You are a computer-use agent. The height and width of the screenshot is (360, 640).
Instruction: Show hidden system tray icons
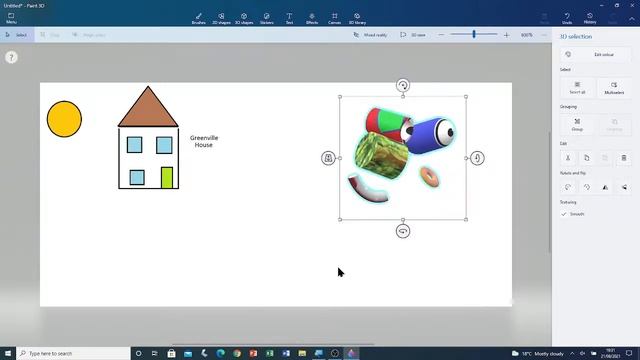(x=572, y=353)
